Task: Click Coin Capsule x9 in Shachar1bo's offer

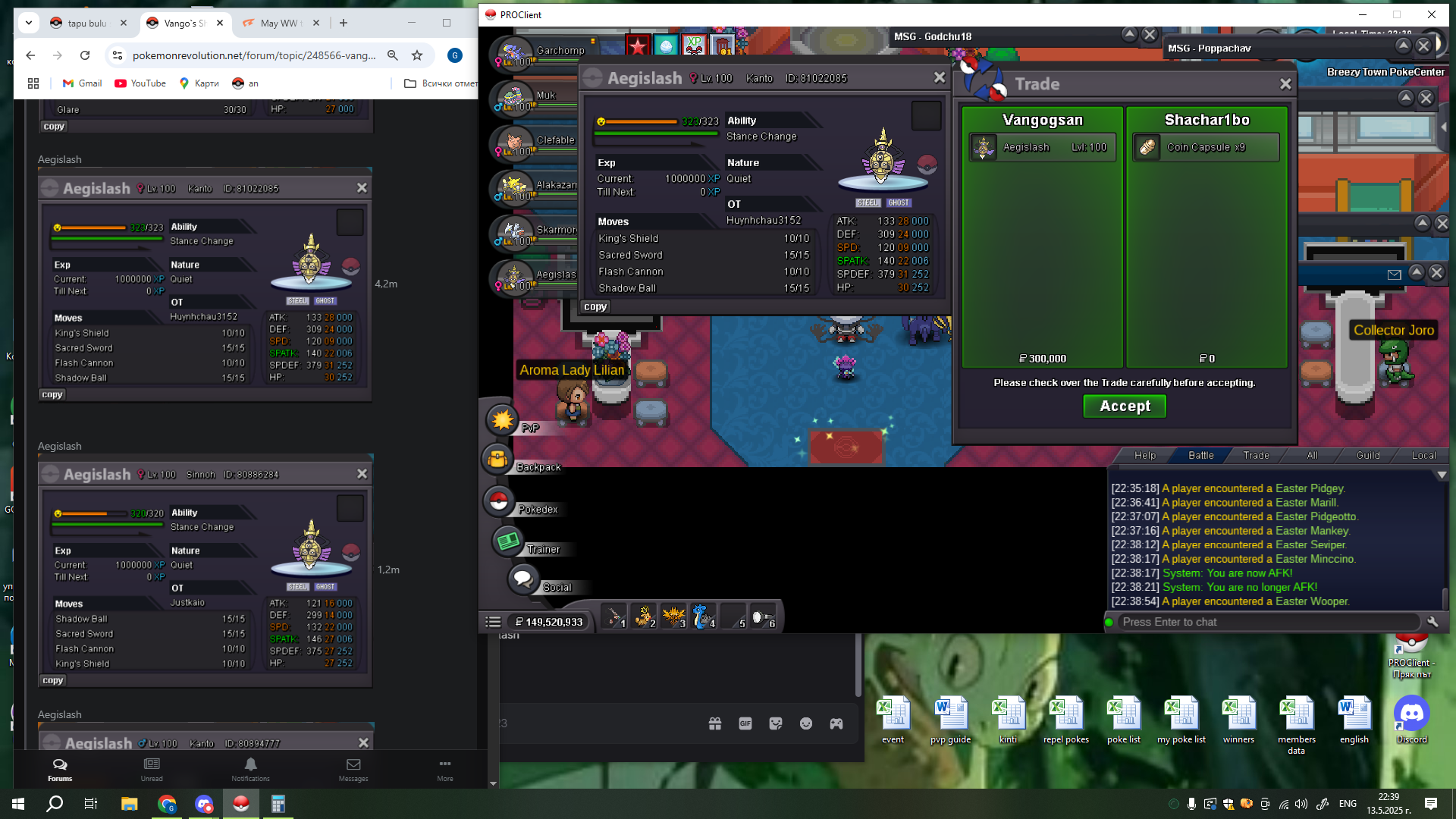Action: 1206,148
